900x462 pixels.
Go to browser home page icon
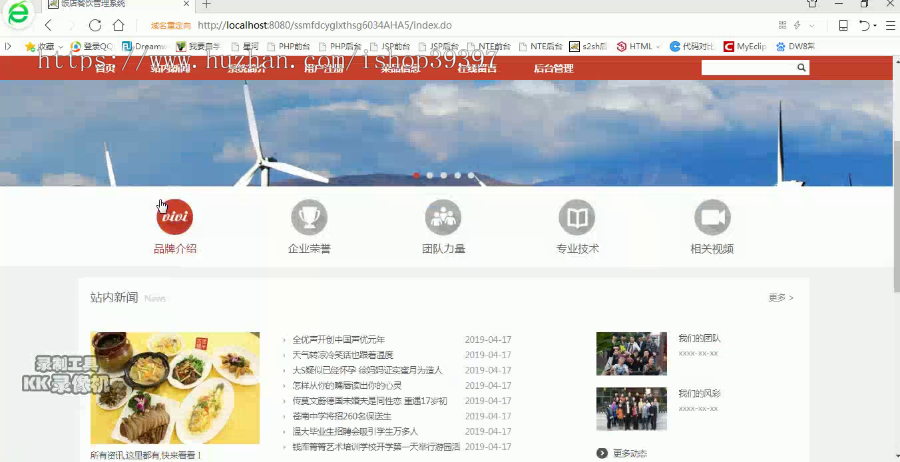point(118,25)
